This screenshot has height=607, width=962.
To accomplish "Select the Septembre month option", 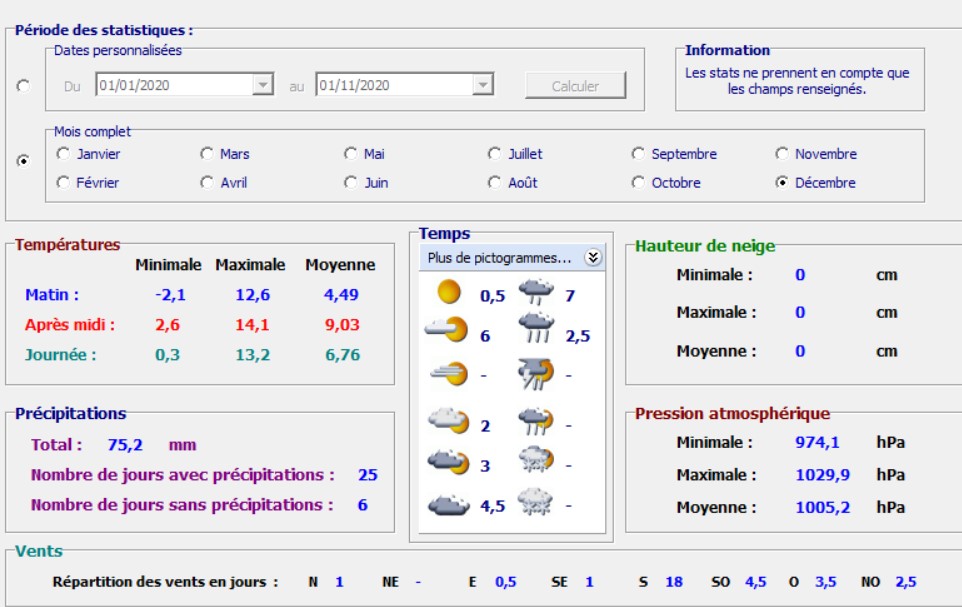I will pyautogui.click(x=639, y=154).
